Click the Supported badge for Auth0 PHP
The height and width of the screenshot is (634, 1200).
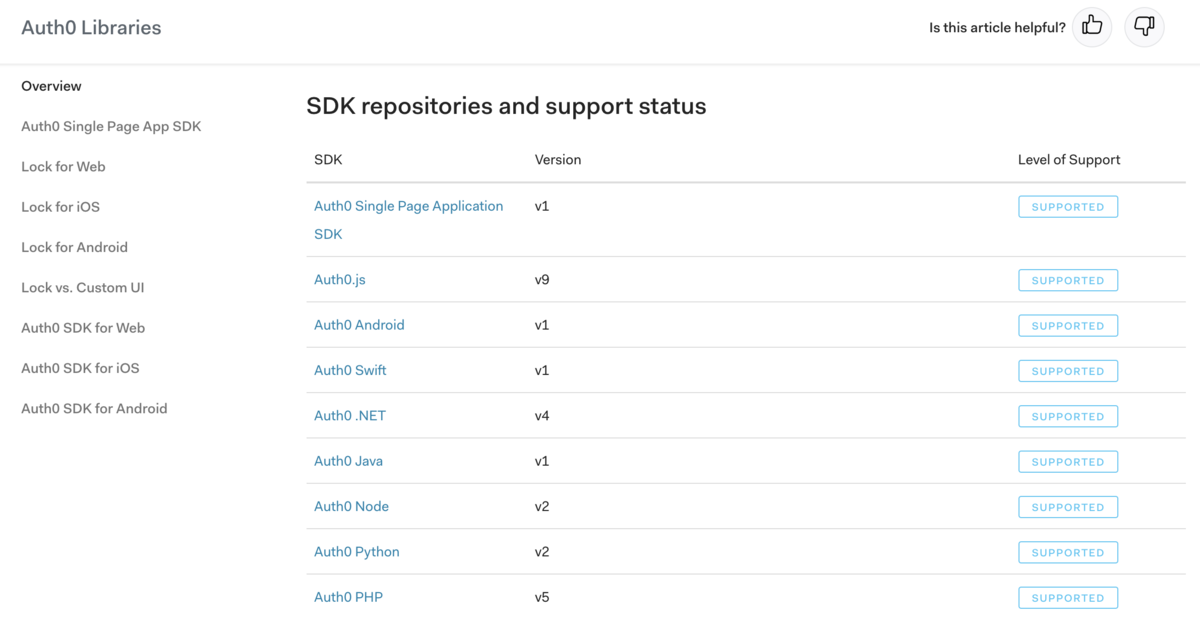(1067, 598)
